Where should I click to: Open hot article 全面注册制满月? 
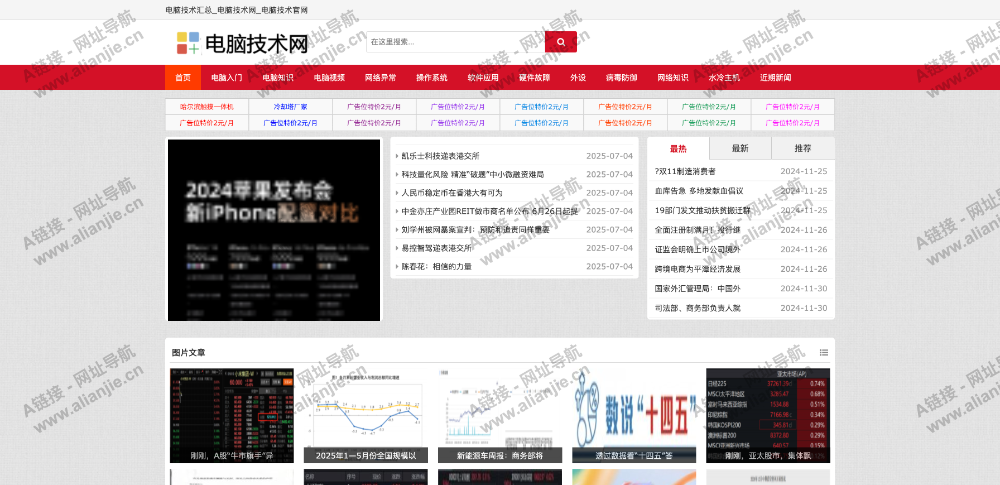698,230
